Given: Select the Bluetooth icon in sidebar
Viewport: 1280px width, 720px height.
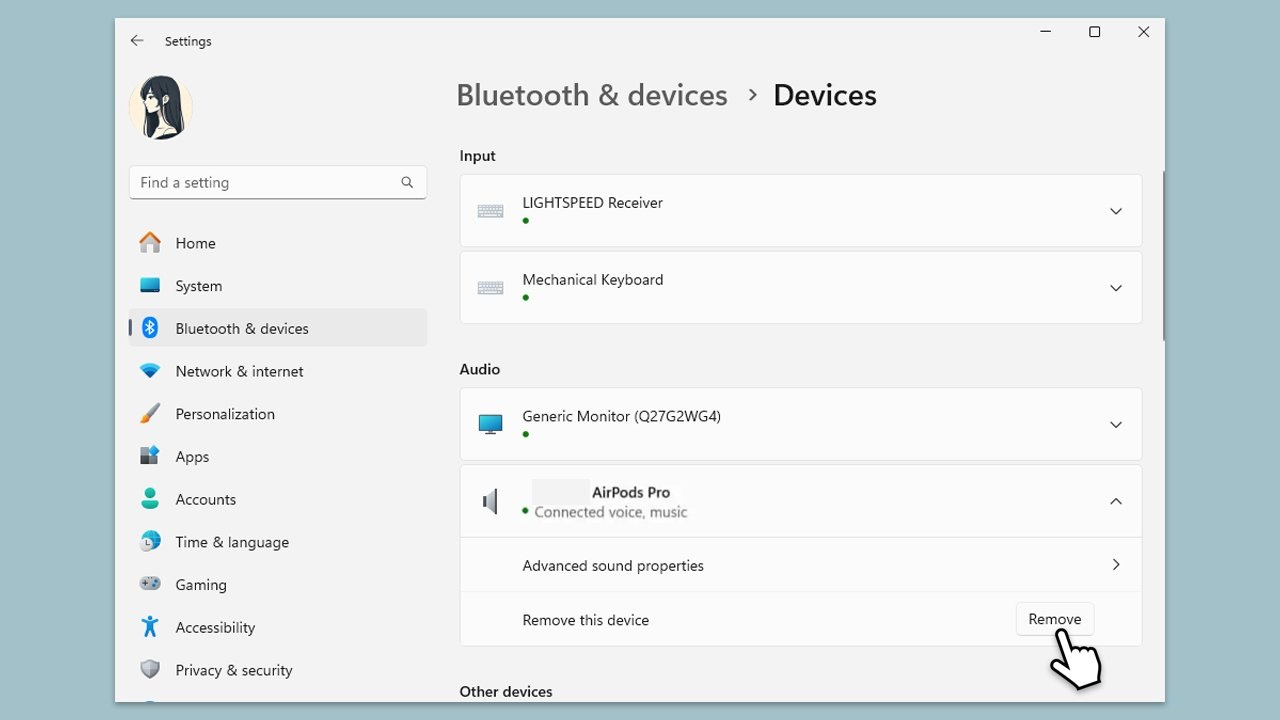Looking at the screenshot, I should pyautogui.click(x=150, y=328).
